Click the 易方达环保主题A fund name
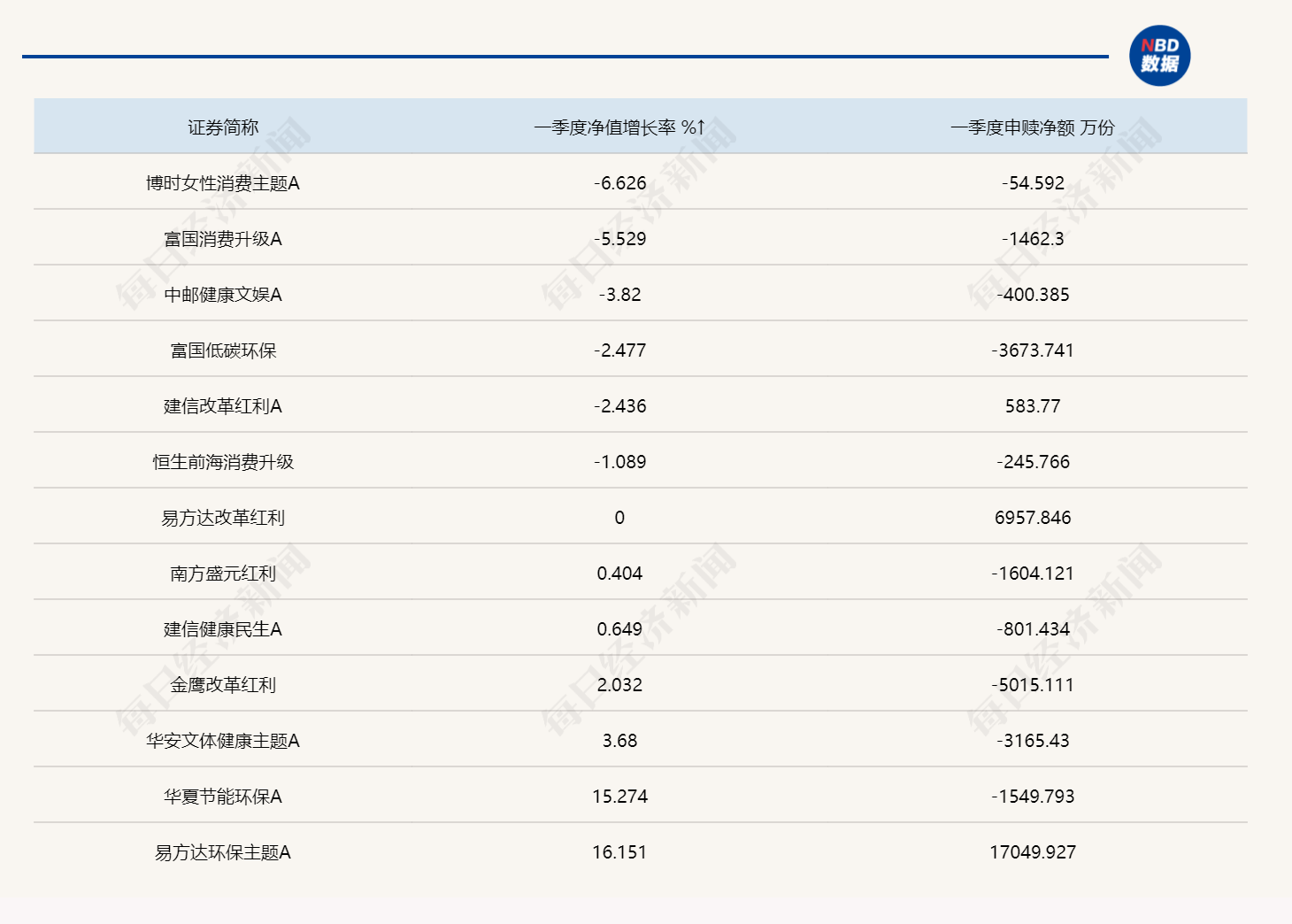The width and height of the screenshot is (1292, 924). point(226,852)
